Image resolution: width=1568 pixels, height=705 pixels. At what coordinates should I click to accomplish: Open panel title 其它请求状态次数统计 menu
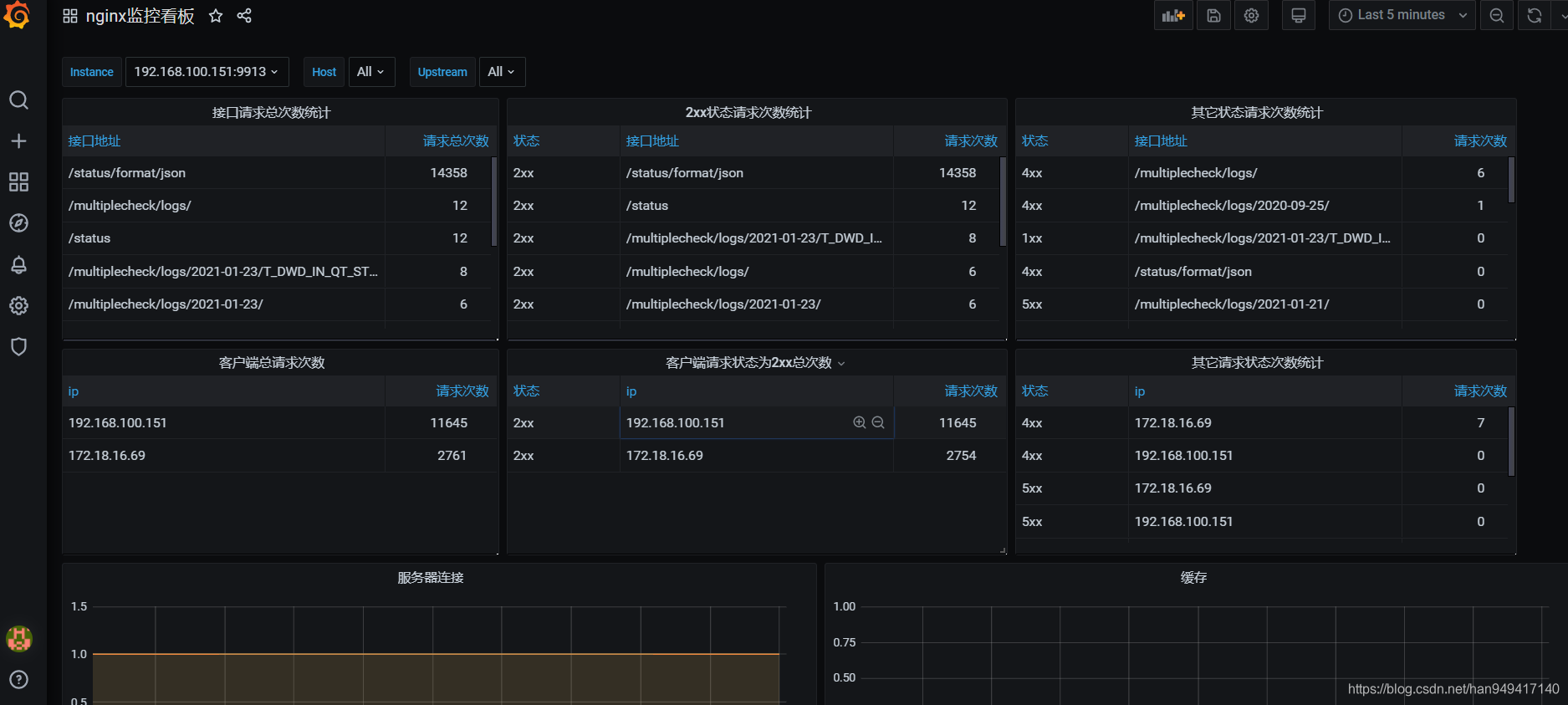(1257, 362)
